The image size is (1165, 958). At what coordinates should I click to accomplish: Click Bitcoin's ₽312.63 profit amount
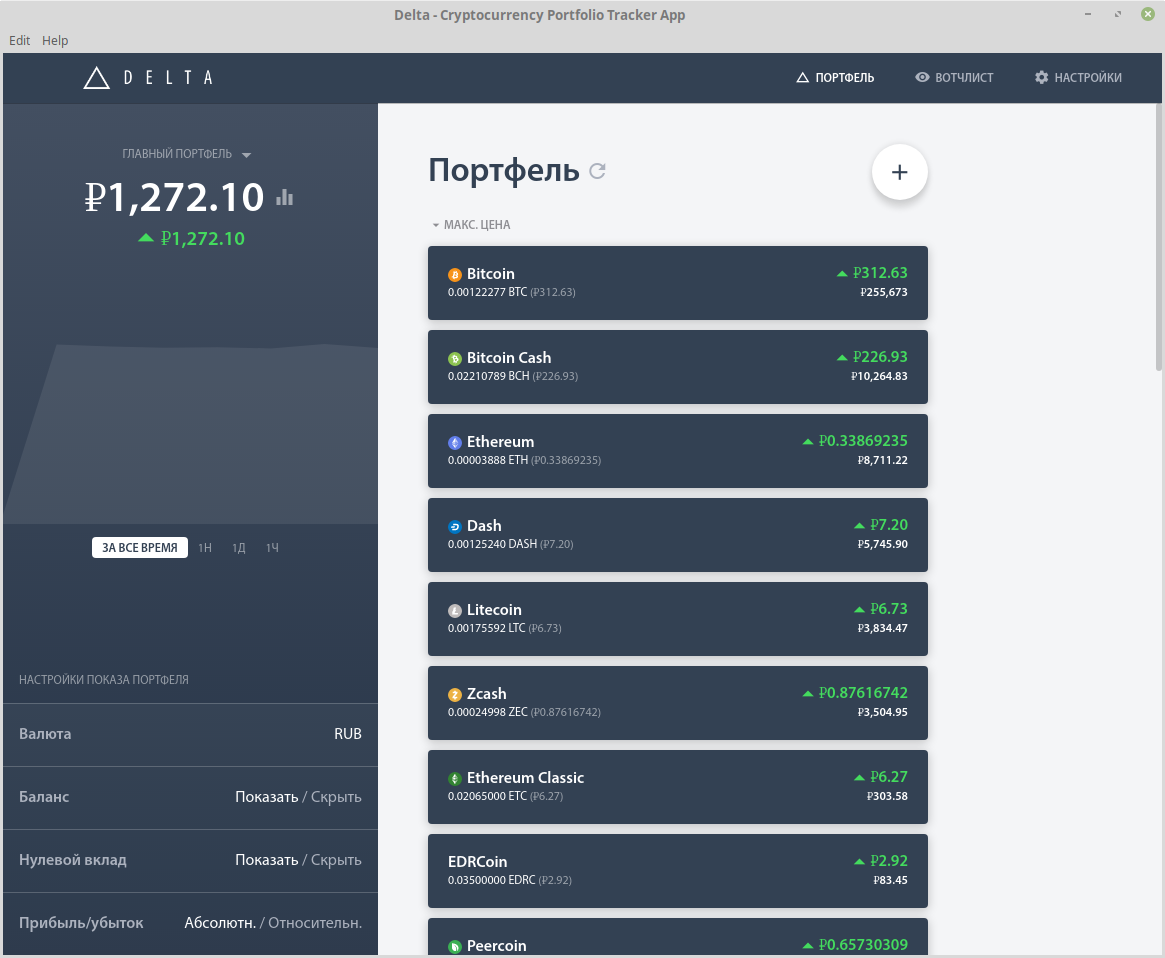pyautogui.click(x=880, y=273)
